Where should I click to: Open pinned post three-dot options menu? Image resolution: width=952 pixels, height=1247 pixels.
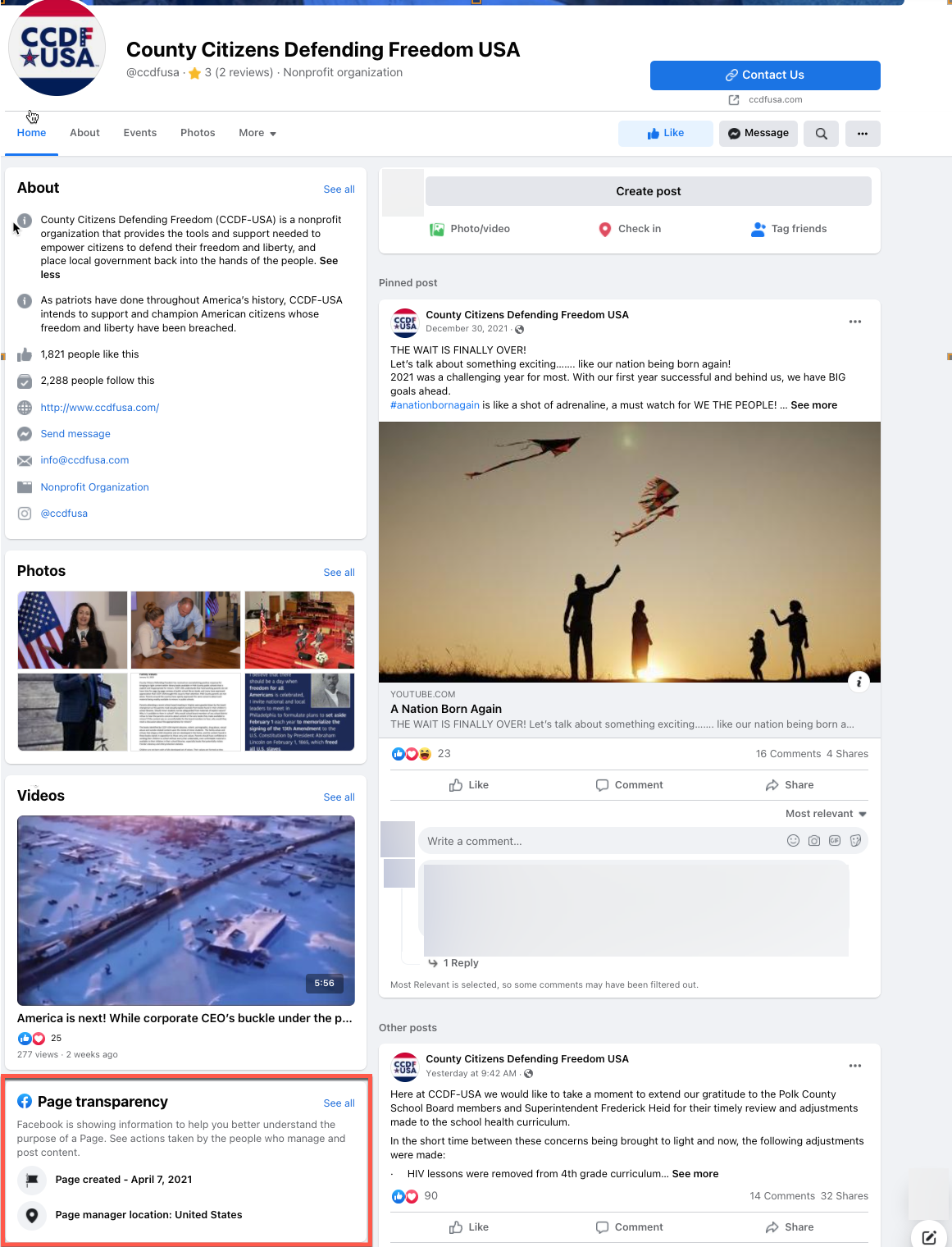[x=855, y=322]
